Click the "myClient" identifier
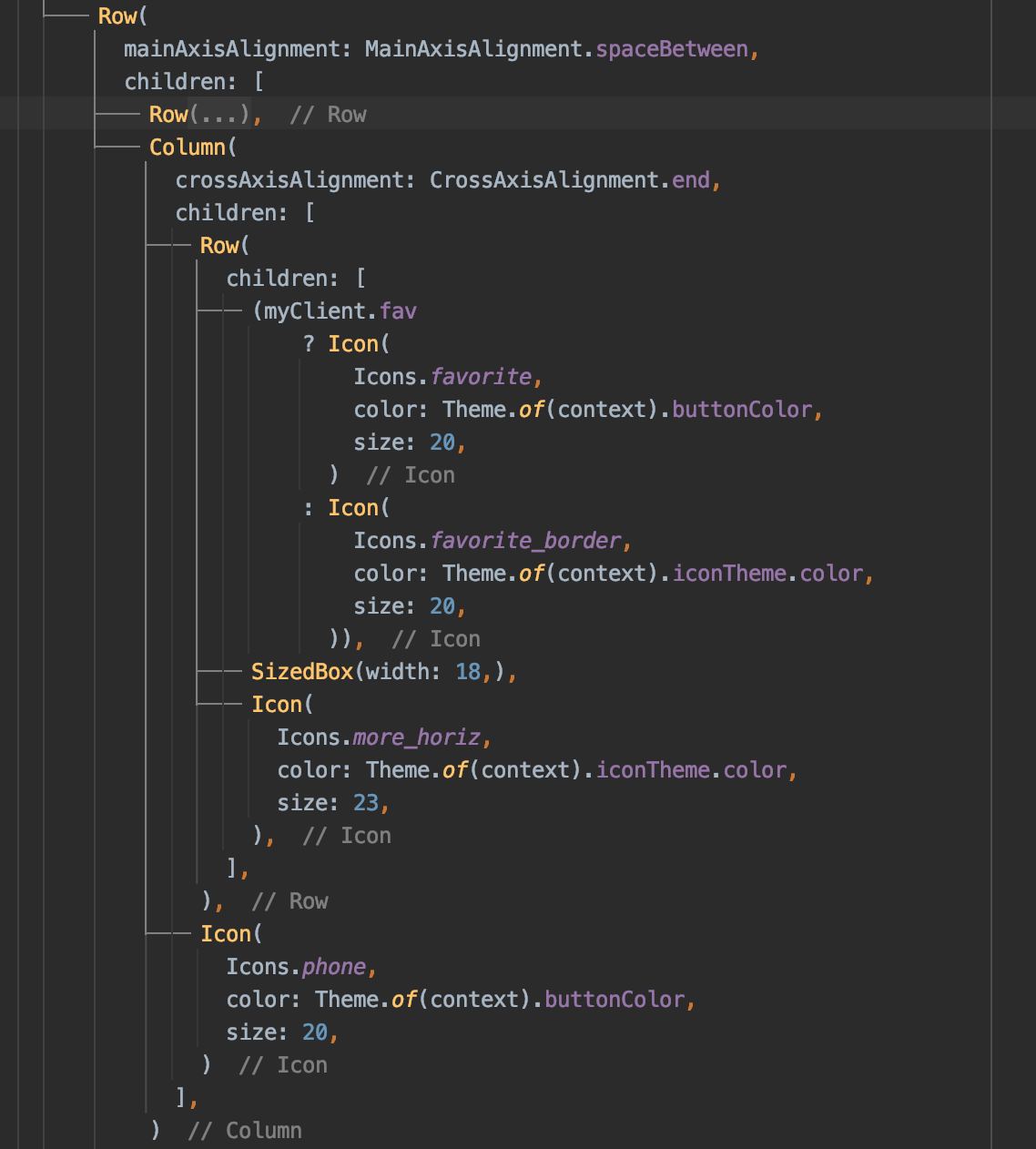The height and width of the screenshot is (1149, 1036). click(315, 311)
